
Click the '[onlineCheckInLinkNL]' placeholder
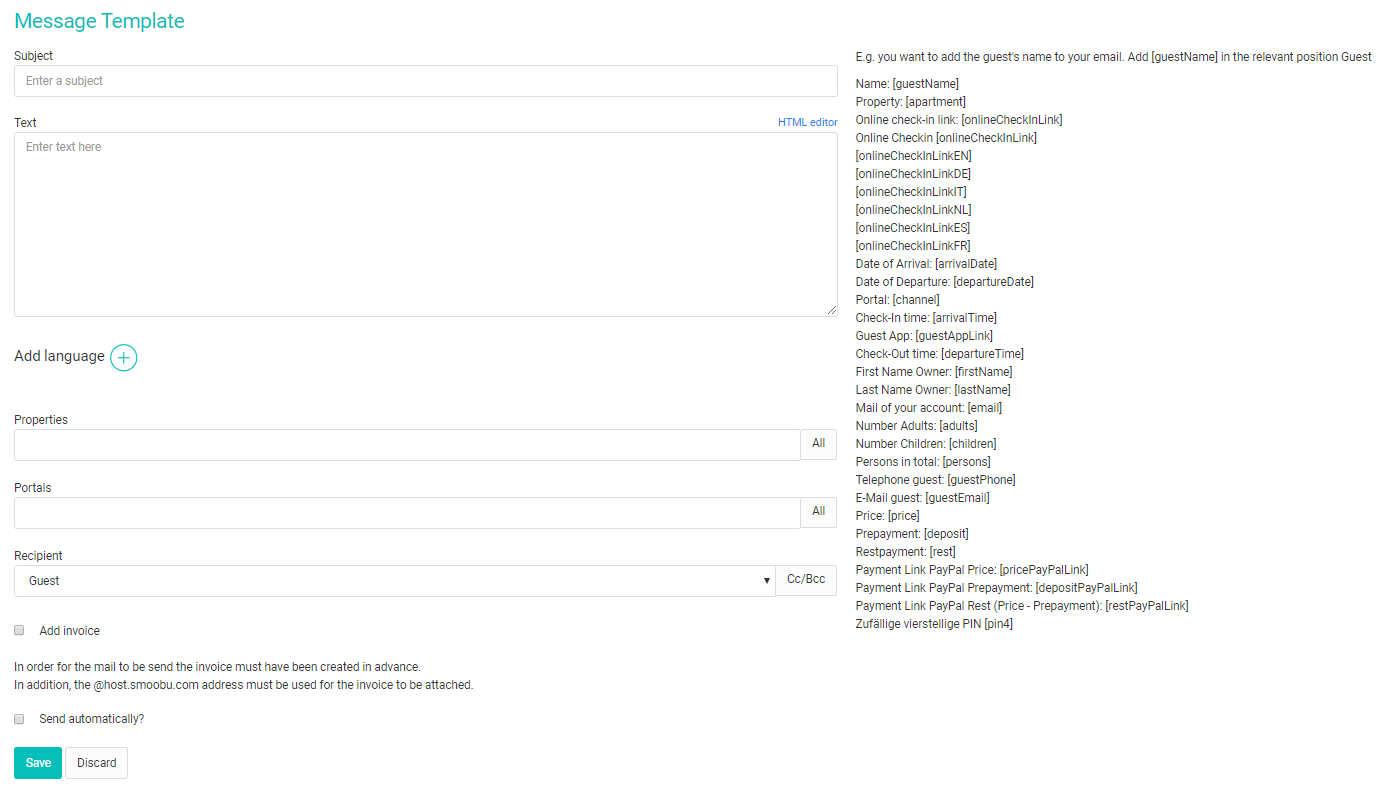point(913,210)
